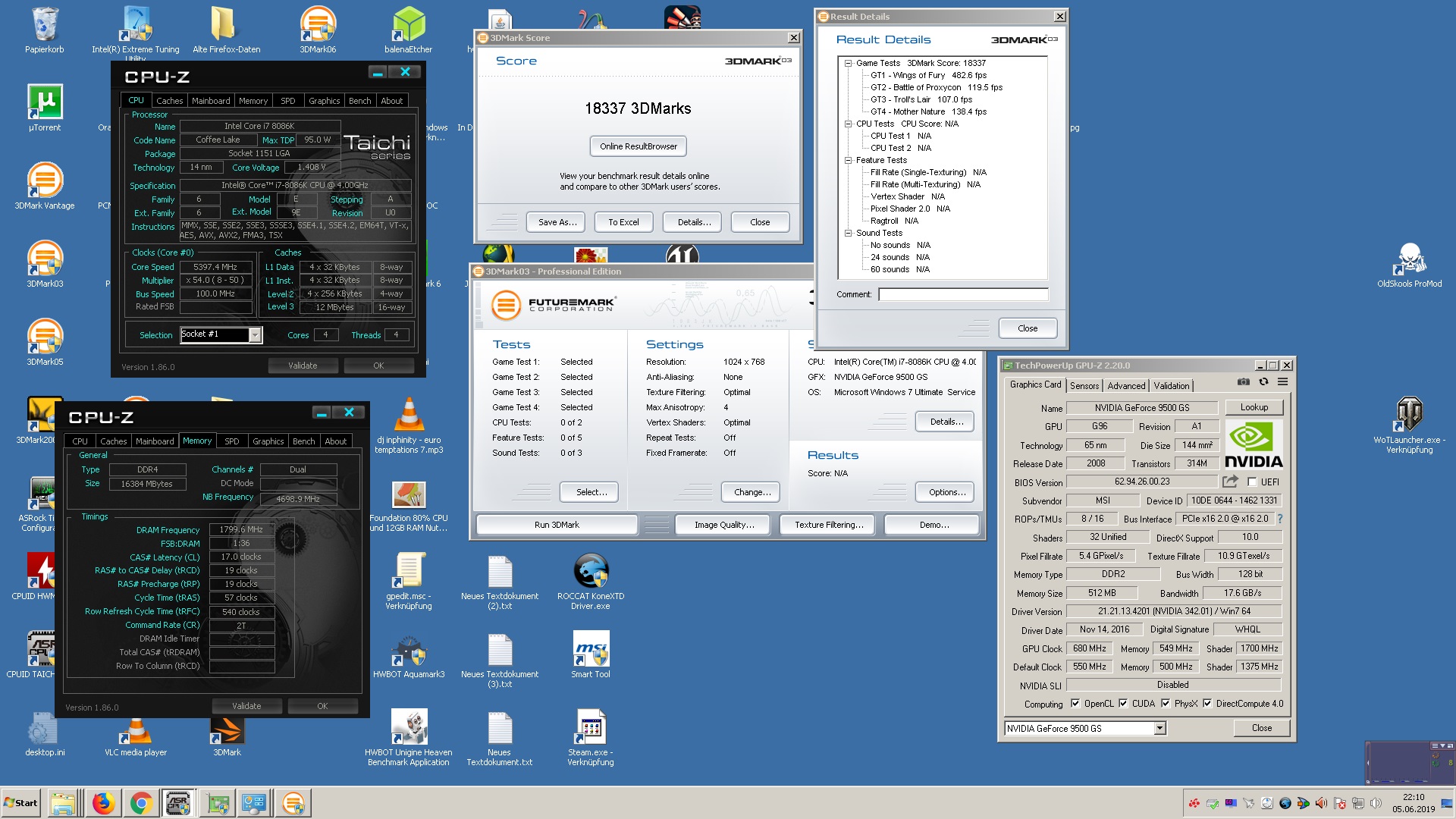Screen dimensions: 1456x819
Task: Toggle the OpenCL checkbox
Action: (x=1075, y=703)
